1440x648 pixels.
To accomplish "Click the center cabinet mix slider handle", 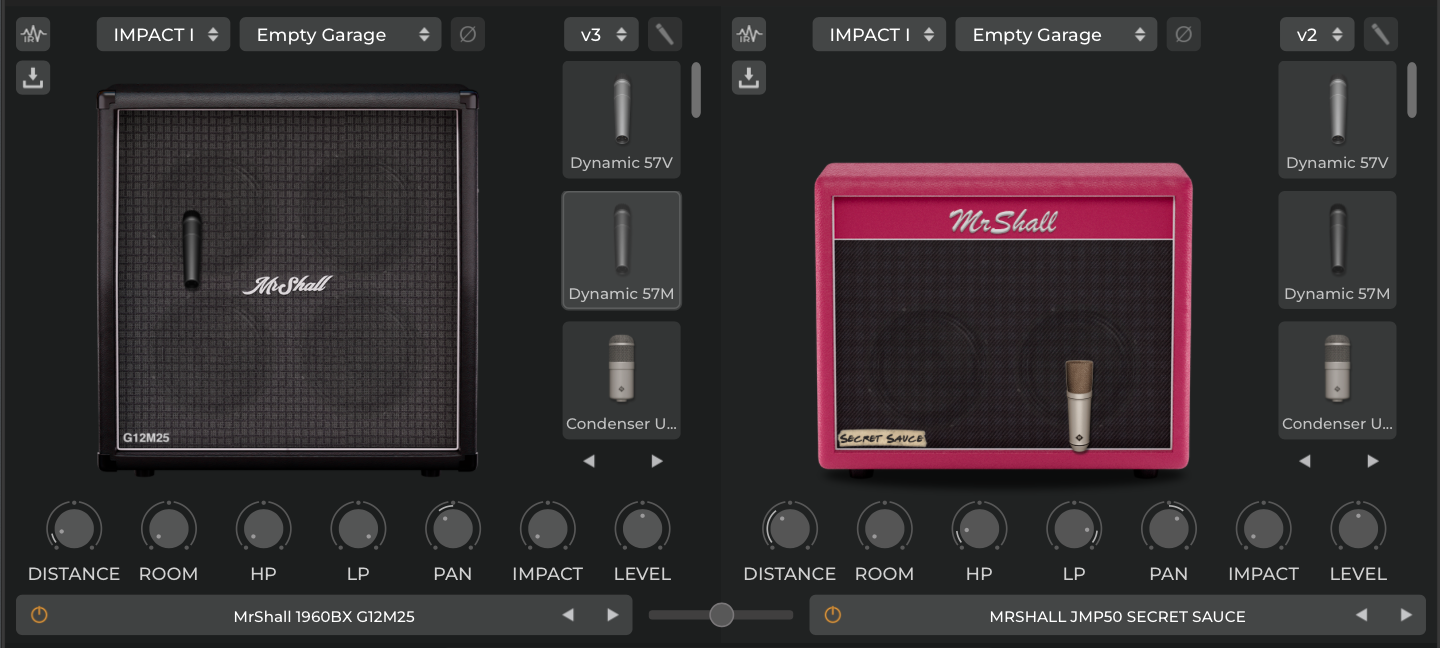I will tap(721, 615).
